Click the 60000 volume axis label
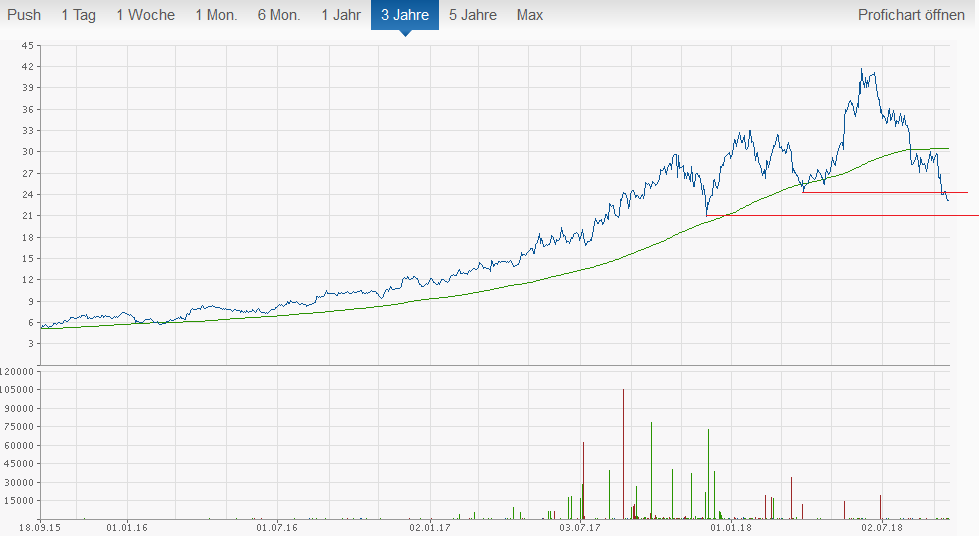 pos(19,445)
